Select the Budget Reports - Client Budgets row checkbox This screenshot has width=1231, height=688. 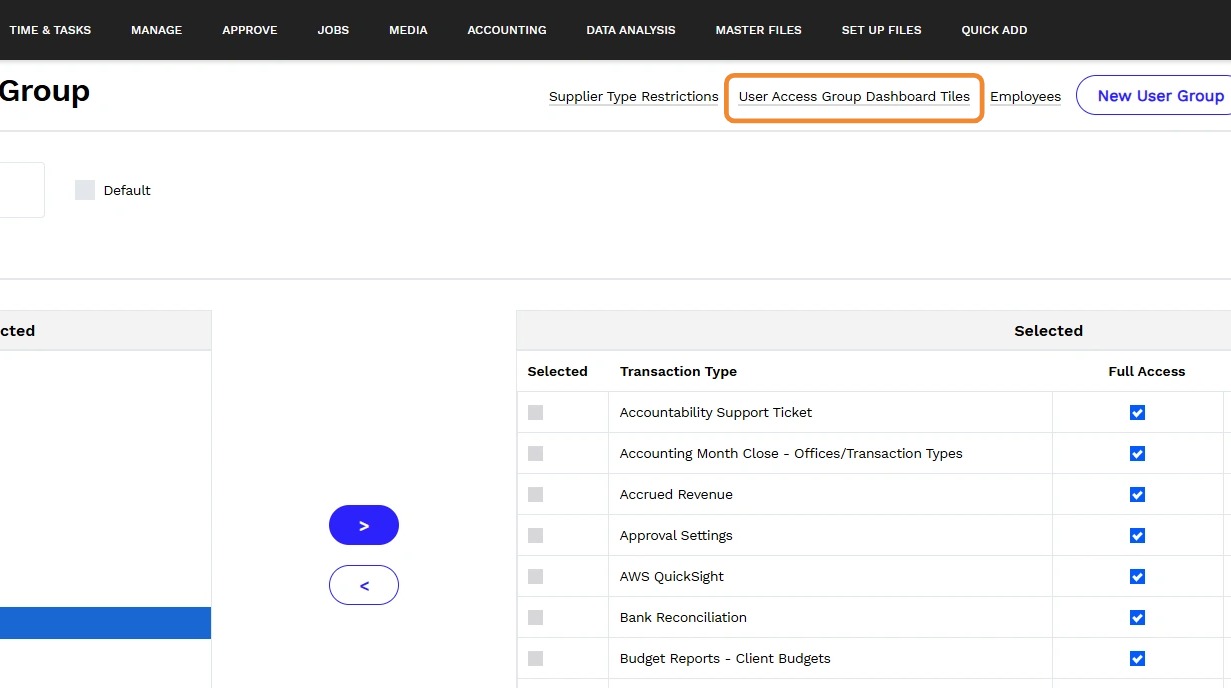[x=536, y=659]
